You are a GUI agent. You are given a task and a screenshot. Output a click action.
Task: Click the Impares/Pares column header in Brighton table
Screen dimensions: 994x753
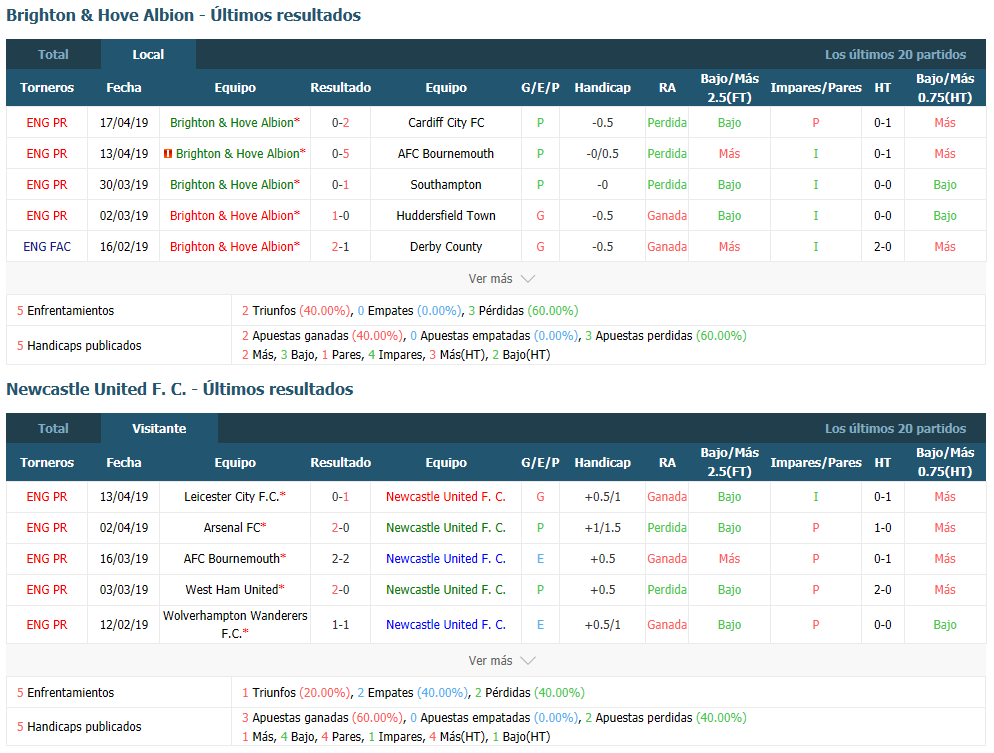click(816, 87)
